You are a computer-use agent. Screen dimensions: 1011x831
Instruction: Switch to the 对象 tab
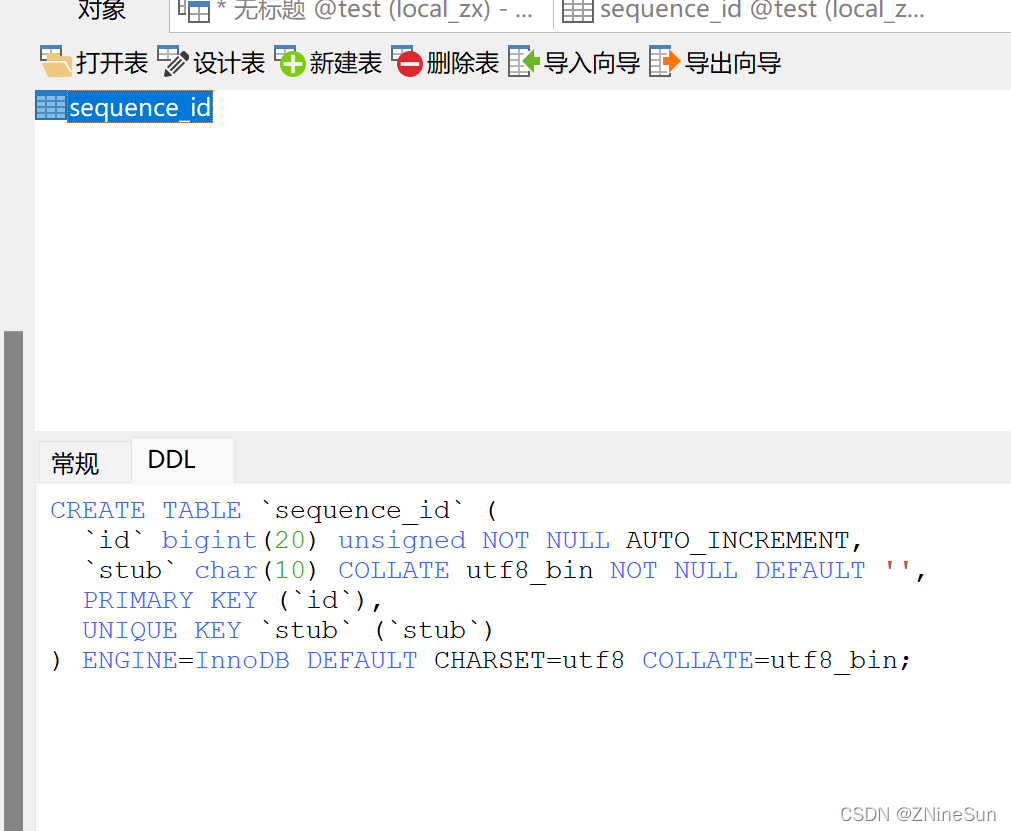pos(101,10)
